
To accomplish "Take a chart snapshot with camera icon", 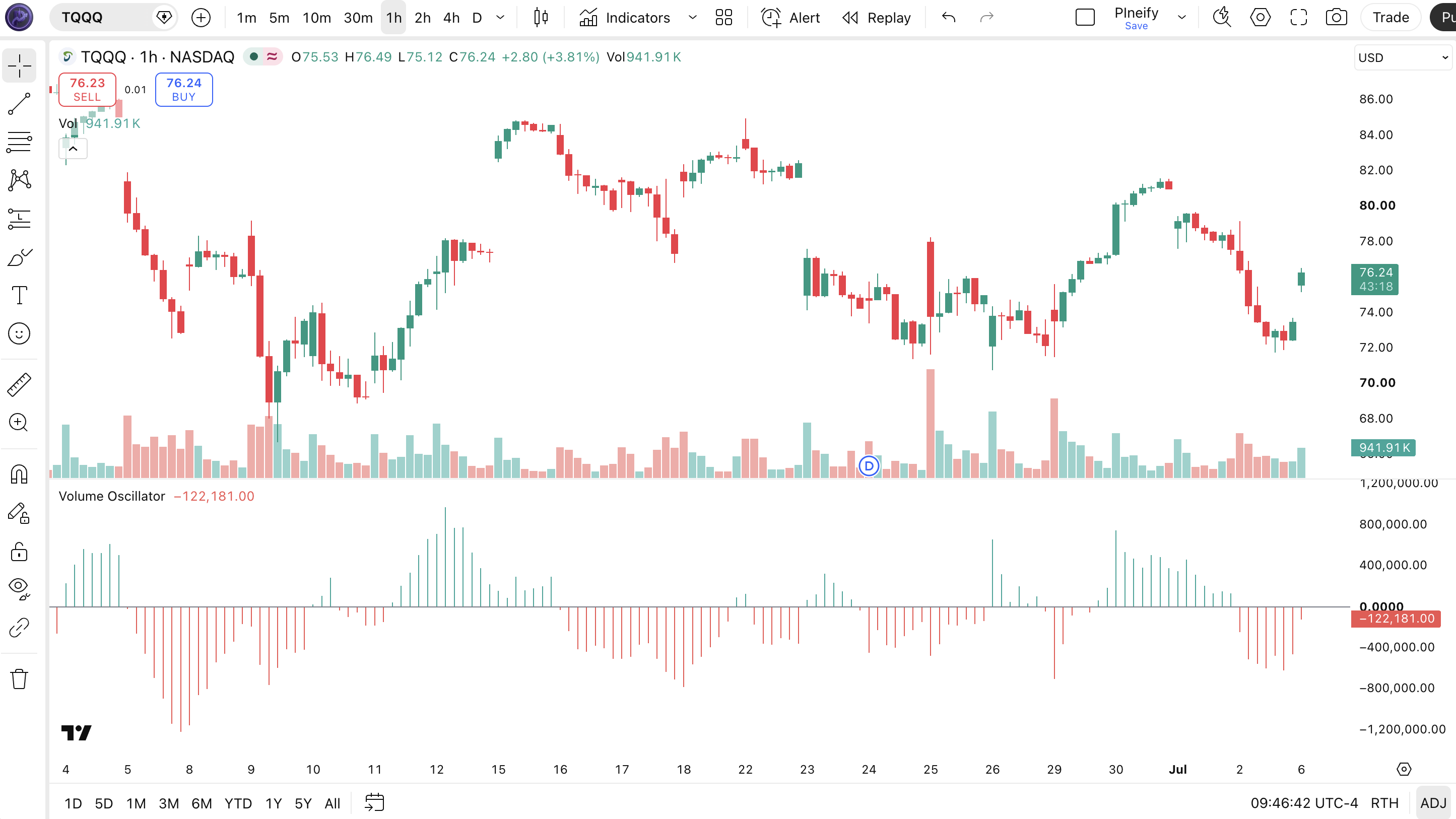I will [x=1336, y=18].
